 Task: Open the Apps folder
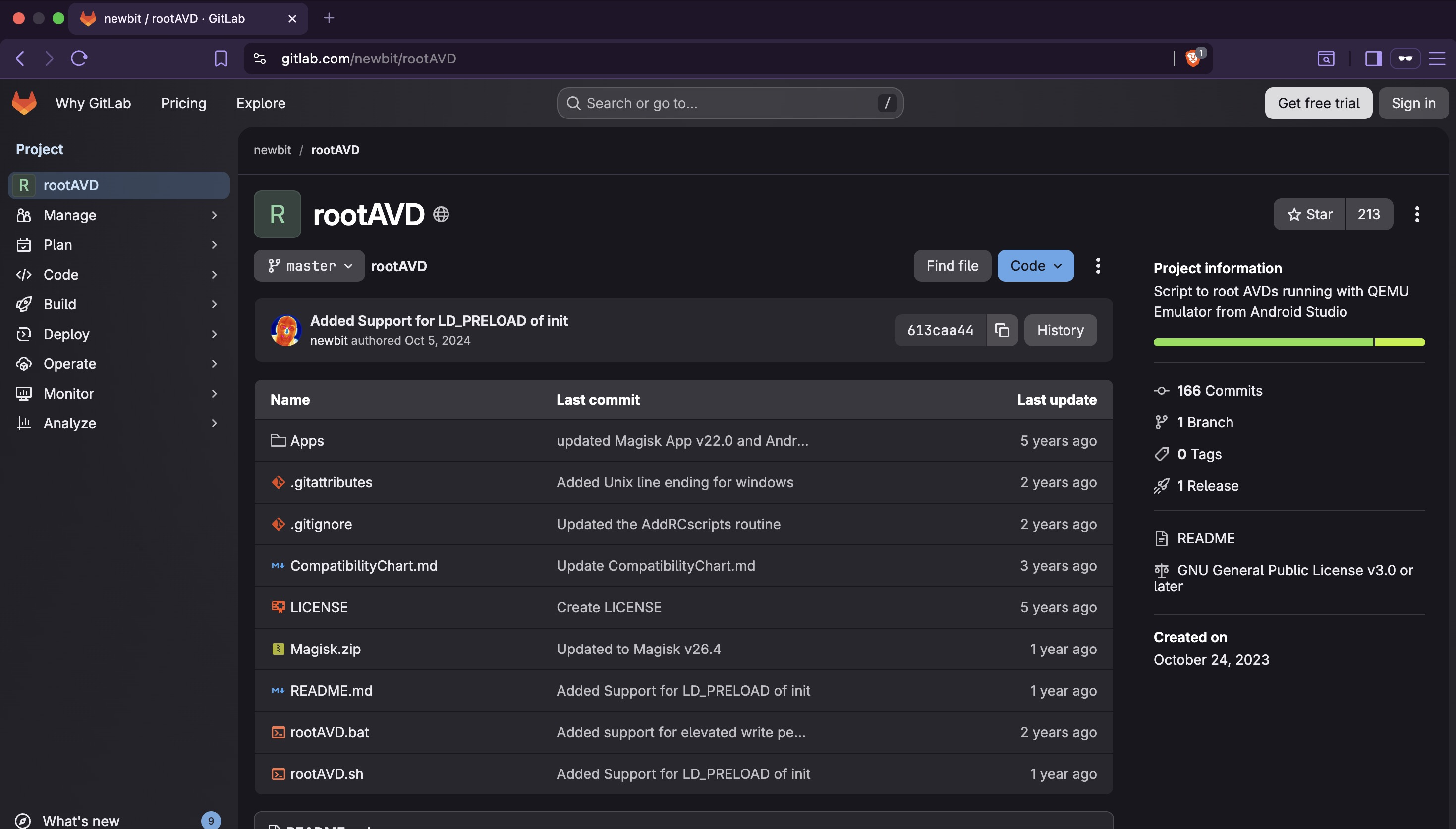[307, 441]
